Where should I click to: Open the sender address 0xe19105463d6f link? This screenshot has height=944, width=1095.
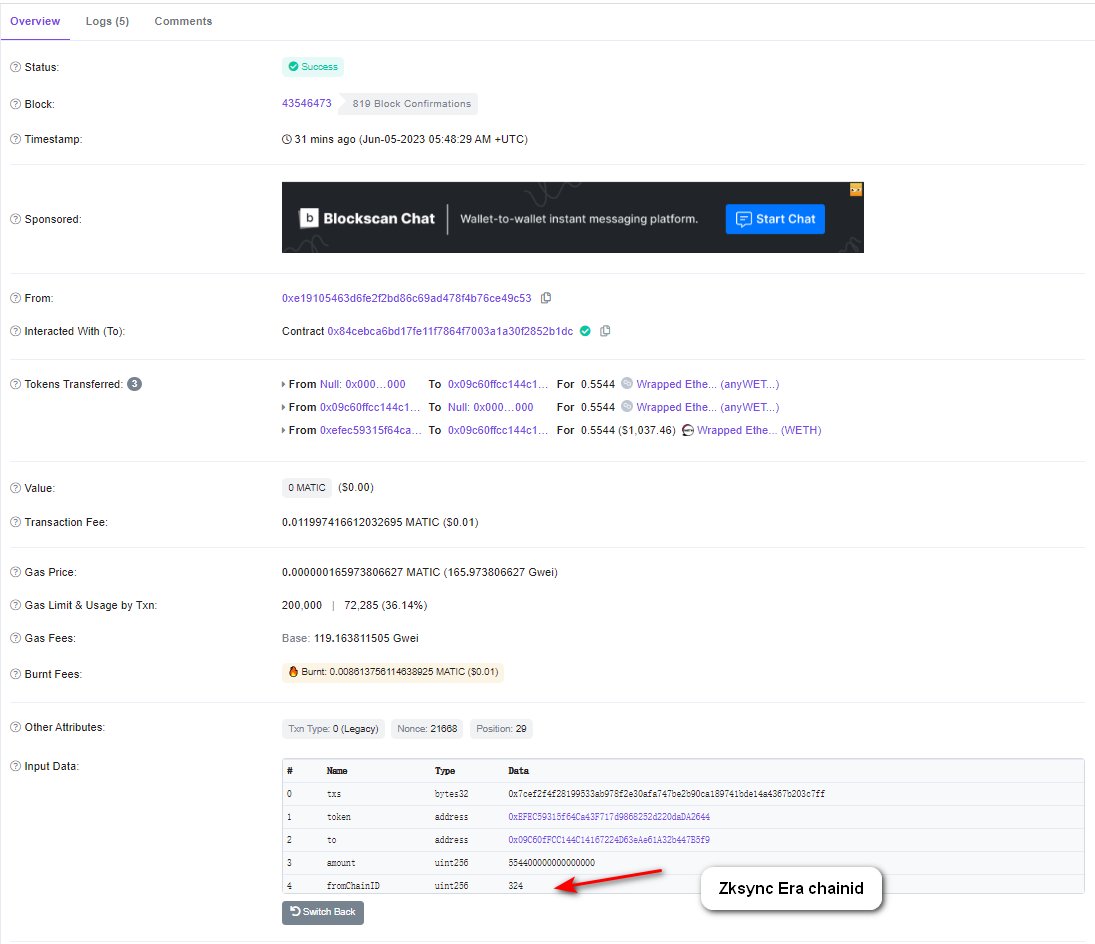[407, 298]
